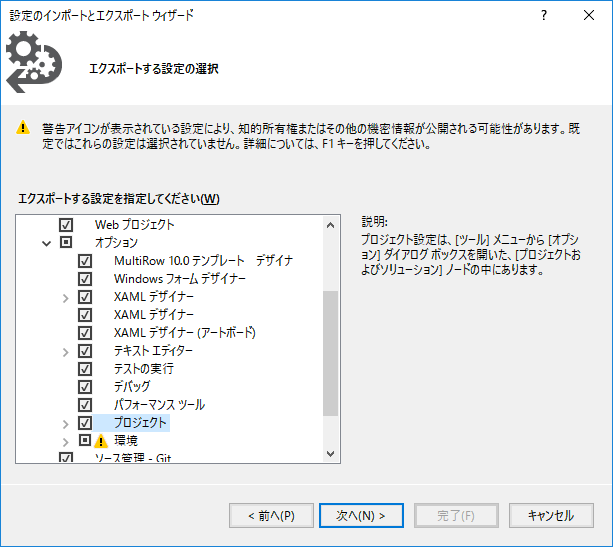This screenshot has height=547, width=613.
Task: Select the テストの実行 item
Action: (x=143, y=369)
